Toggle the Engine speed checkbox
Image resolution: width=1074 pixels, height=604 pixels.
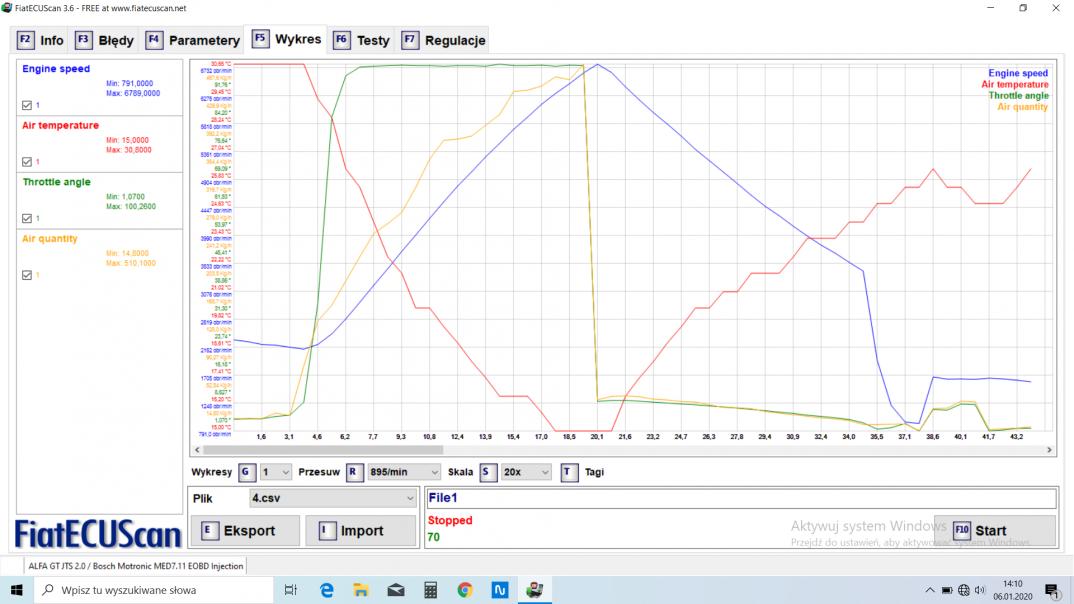point(27,105)
